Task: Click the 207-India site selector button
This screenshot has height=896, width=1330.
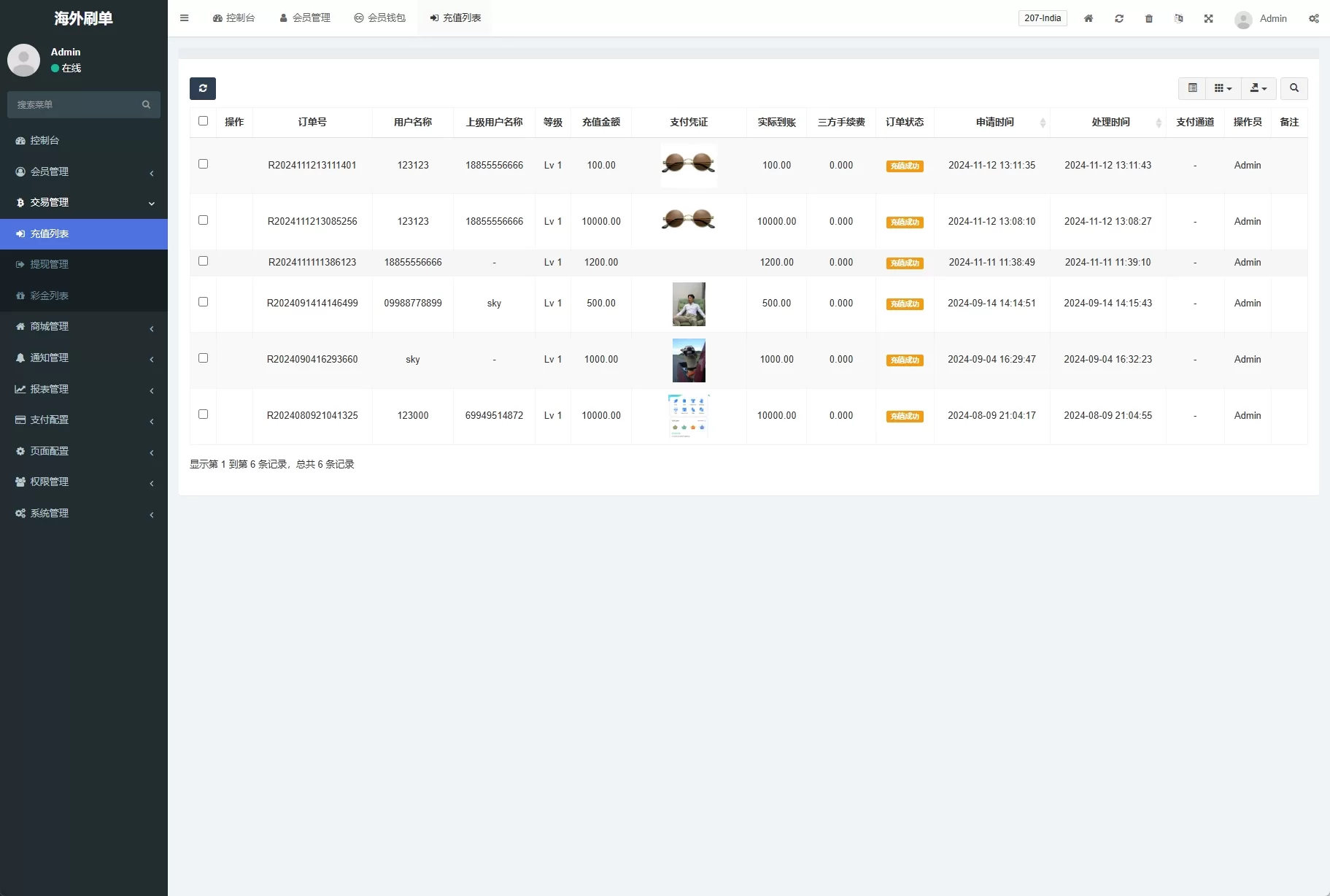Action: [1042, 18]
